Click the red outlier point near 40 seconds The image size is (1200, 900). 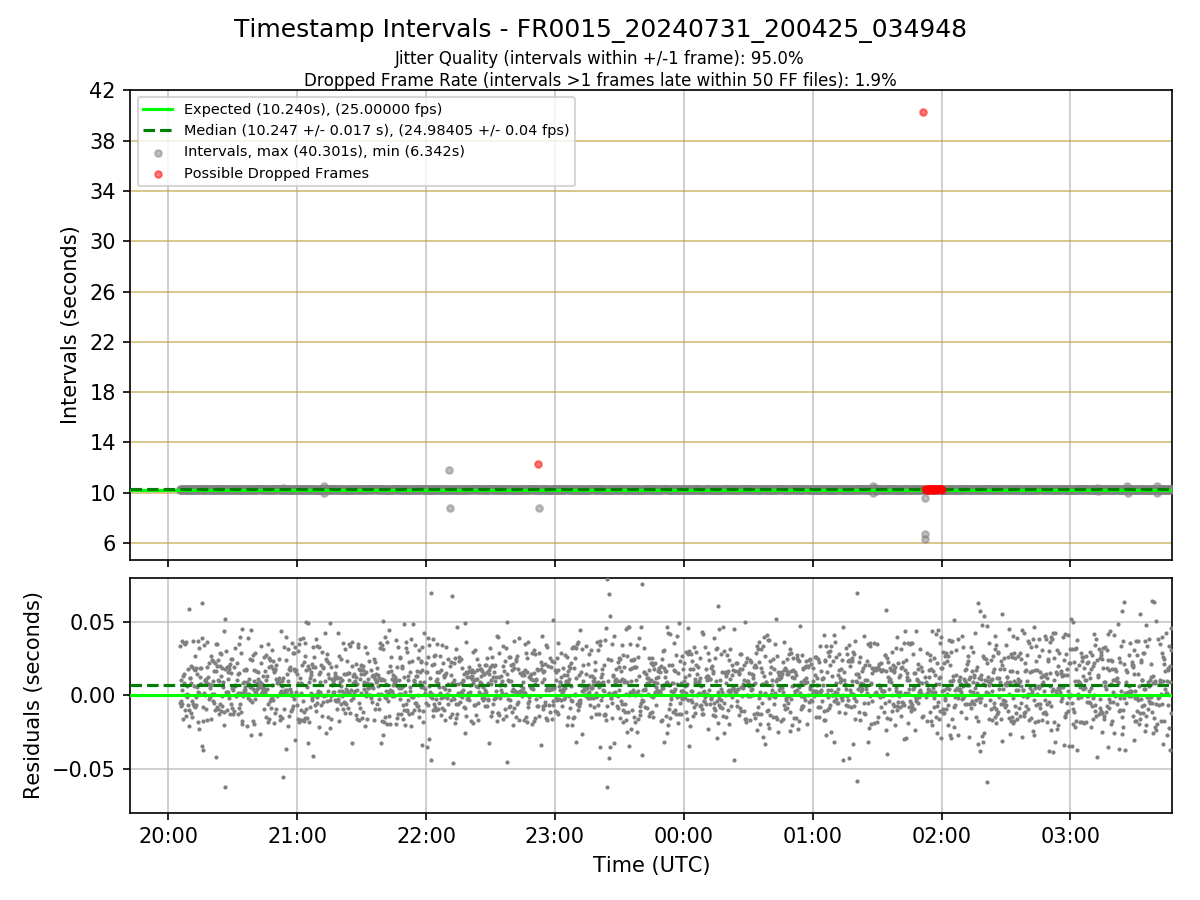pyautogui.click(x=923, y=112)
